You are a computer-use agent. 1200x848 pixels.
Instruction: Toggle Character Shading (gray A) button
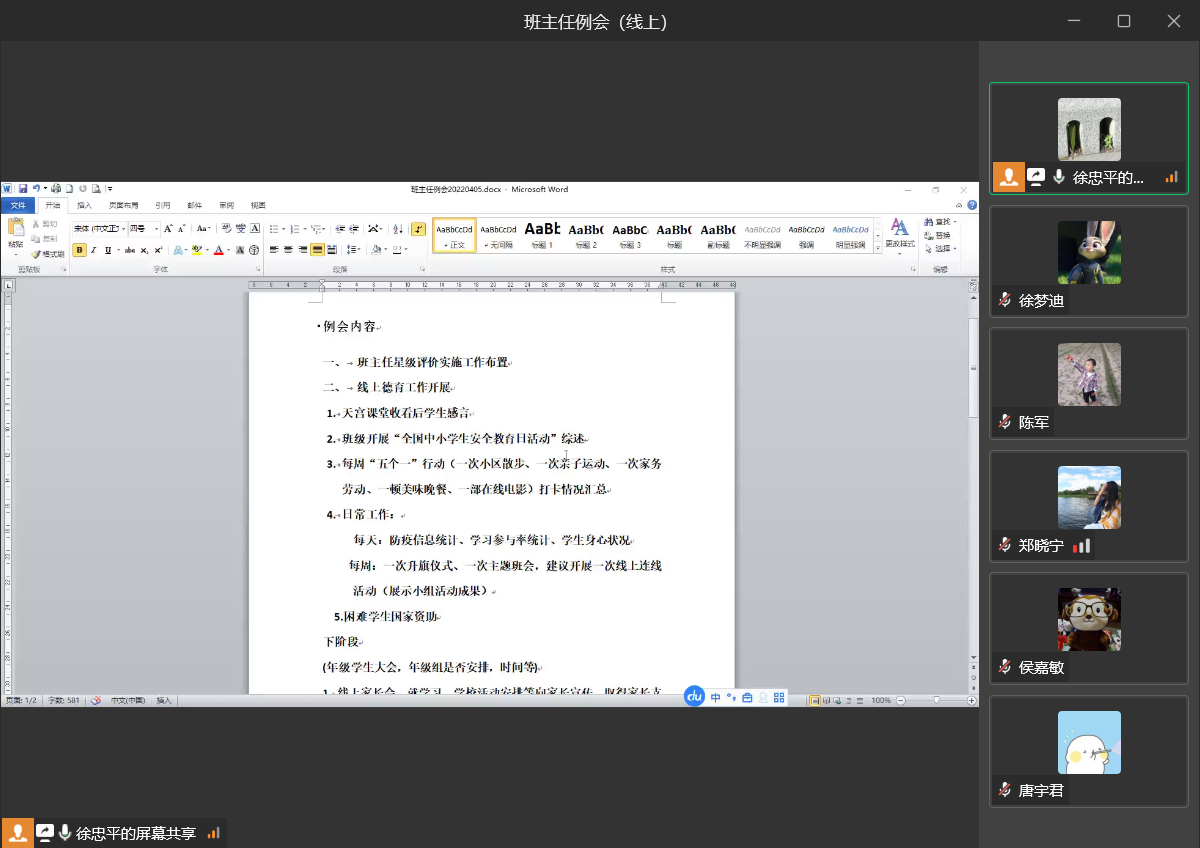click(x=240, y=250)
